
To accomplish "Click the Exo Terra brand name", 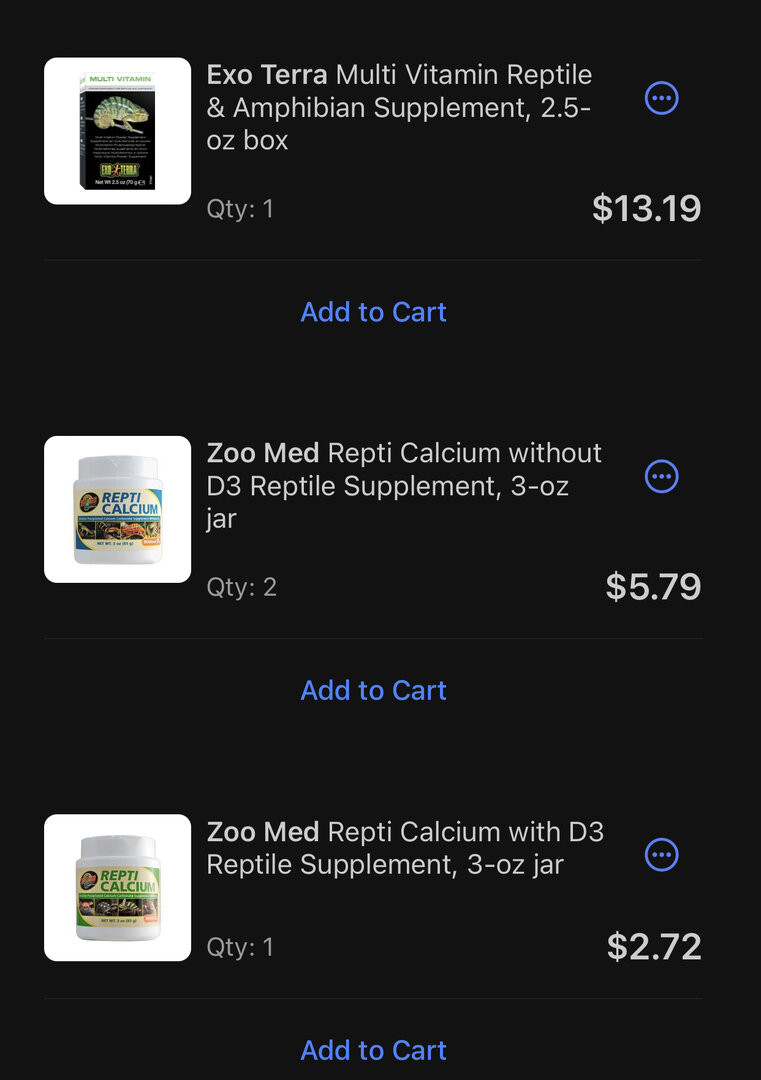I will 267,75.
